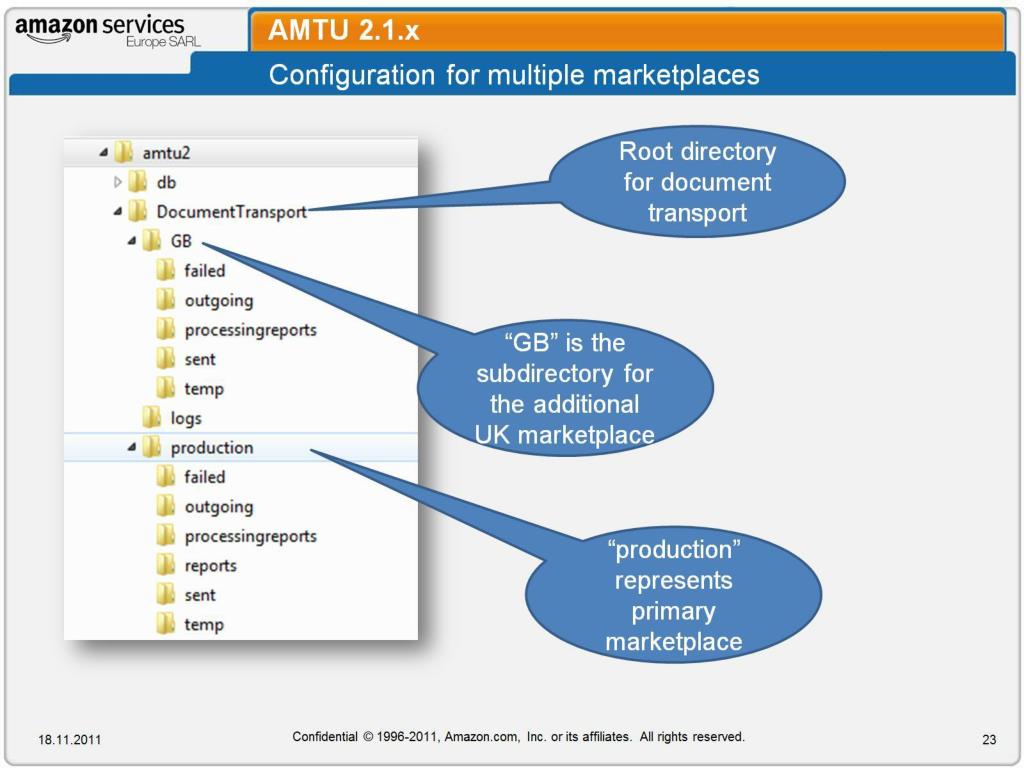Select 'processingreports' label under GB
The image size is (1024, 768).
click(x=251, y=330)
